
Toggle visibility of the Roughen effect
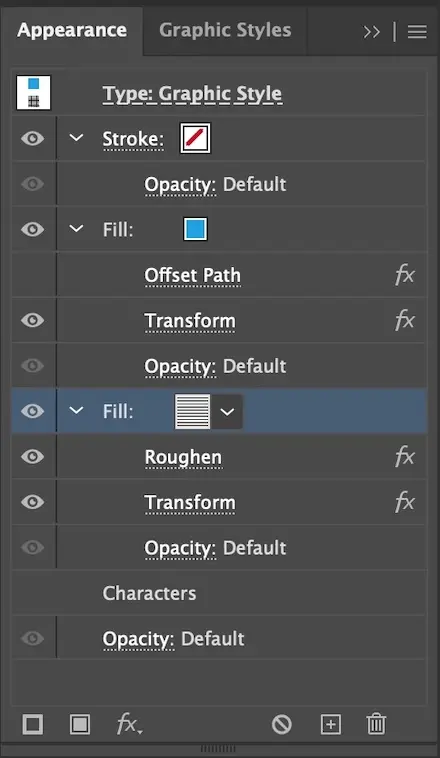(32, 456)
